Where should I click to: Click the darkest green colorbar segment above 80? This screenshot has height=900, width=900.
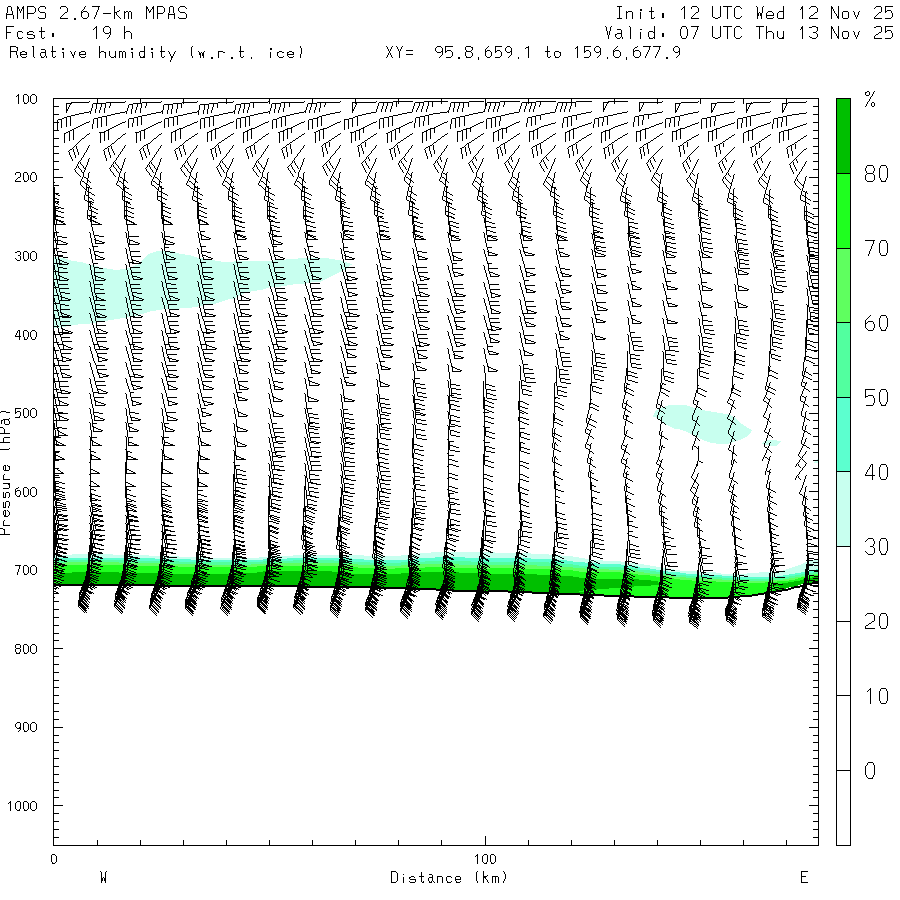(x=843, y=136)
